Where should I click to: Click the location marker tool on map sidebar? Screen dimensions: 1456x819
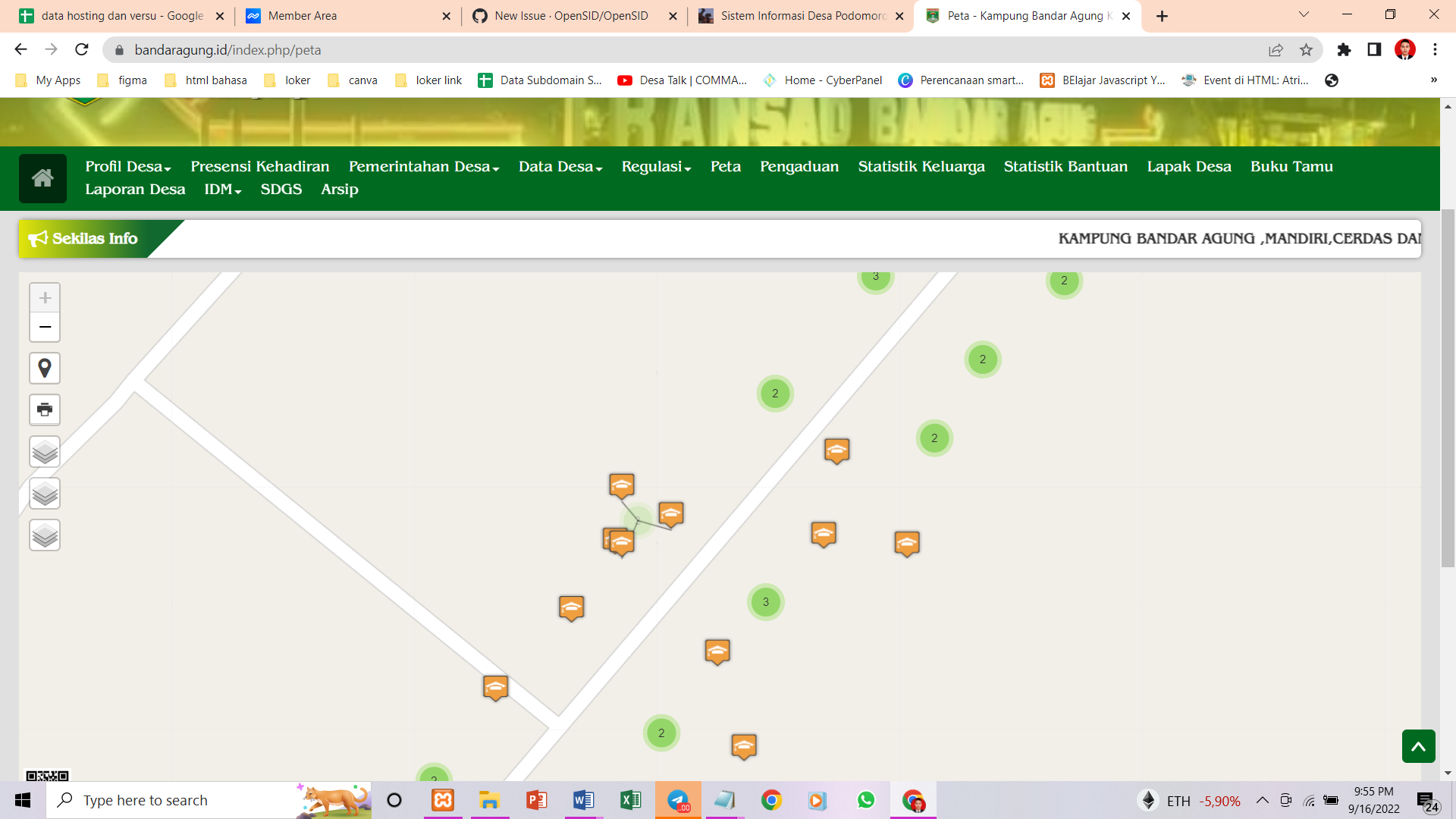pyautogui.click(x=45, y=368)
